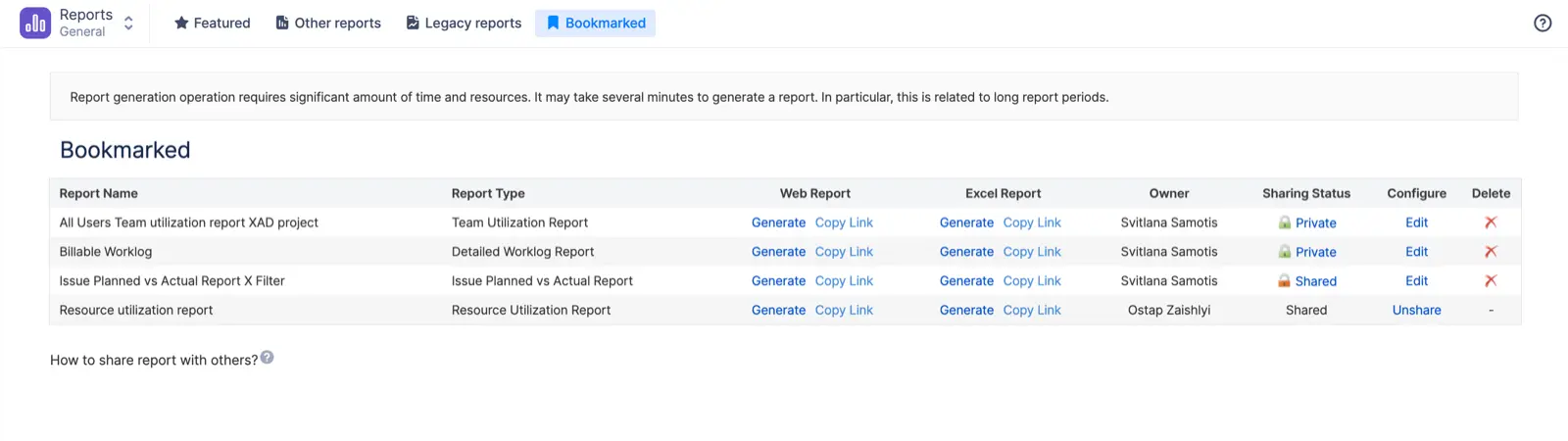1568x441 pixels.
Task: Click the open lock icon beside Shared
Action: [x=1284, y=281]
